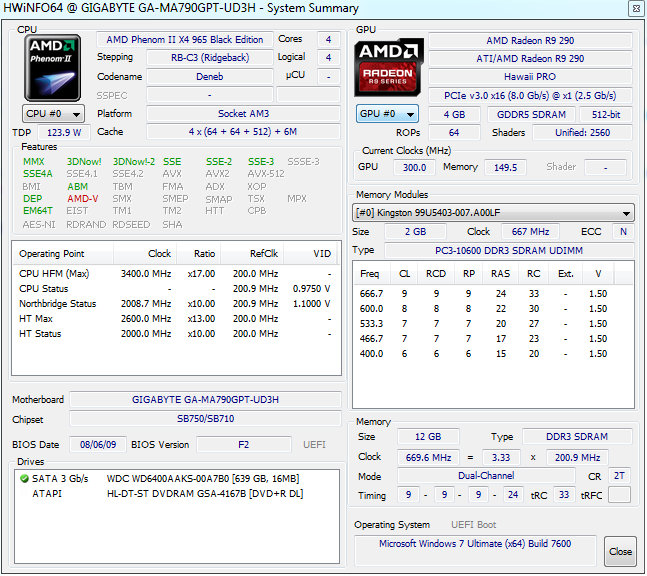Click the AMD Radeon R9 series logo
The height and width of the screenshot is (576, 647).
(389, 67)
